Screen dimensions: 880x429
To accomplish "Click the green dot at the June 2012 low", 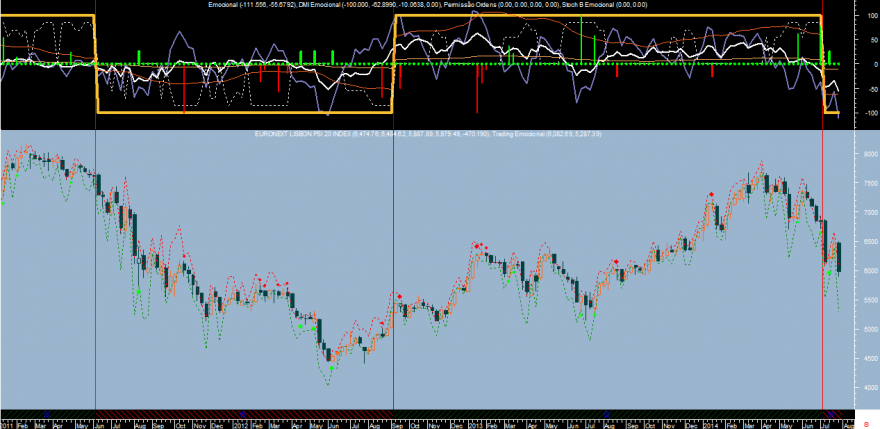I will (x=332, y=368).
